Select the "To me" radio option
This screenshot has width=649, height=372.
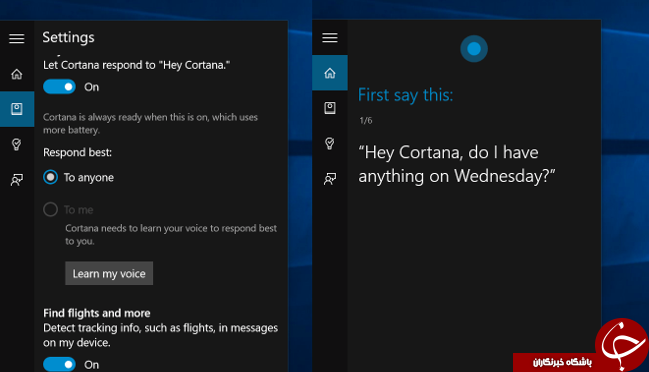click(50, 209)
